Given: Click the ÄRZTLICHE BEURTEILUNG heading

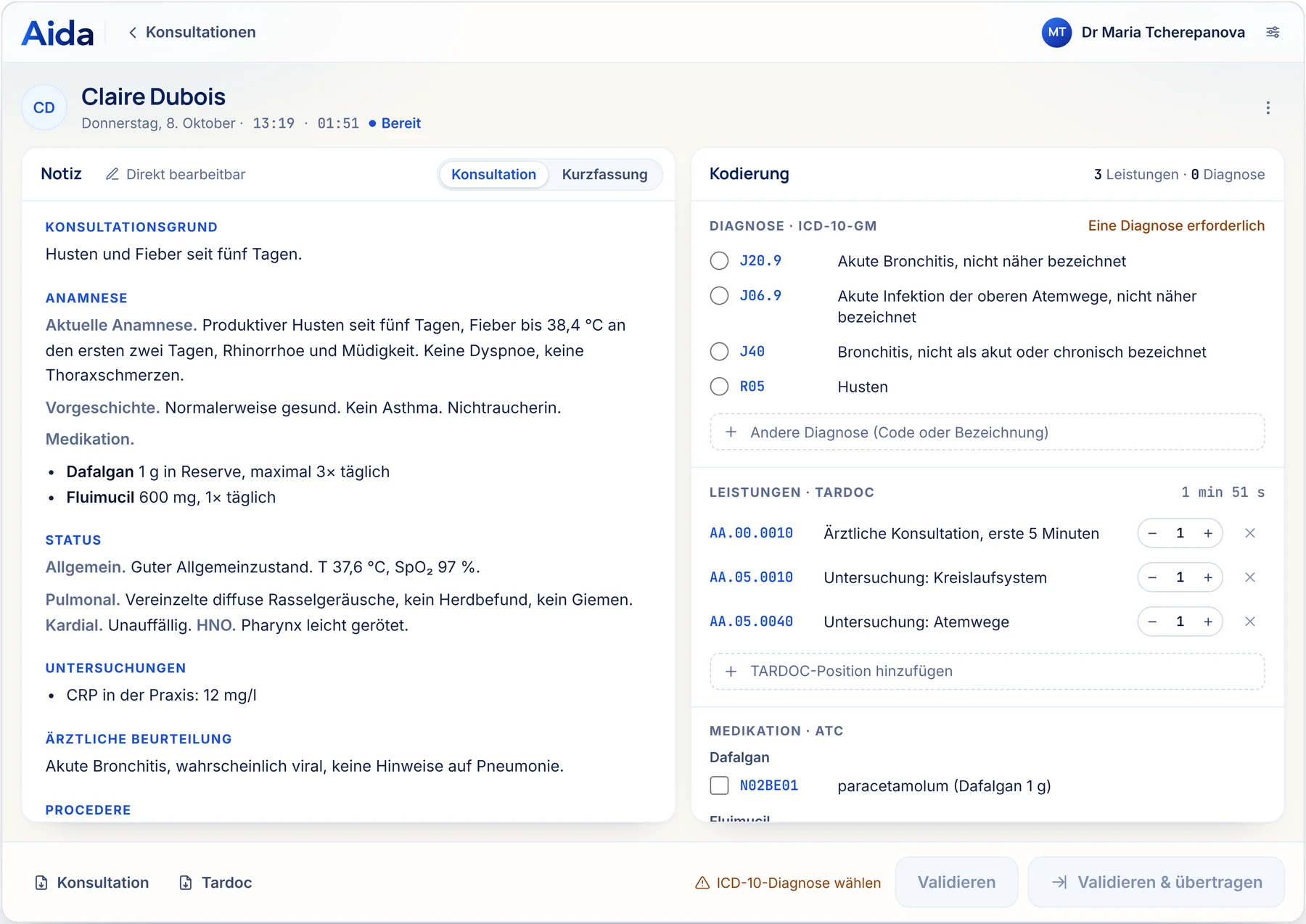Looking at the screenshot, I should coord(139,739).
